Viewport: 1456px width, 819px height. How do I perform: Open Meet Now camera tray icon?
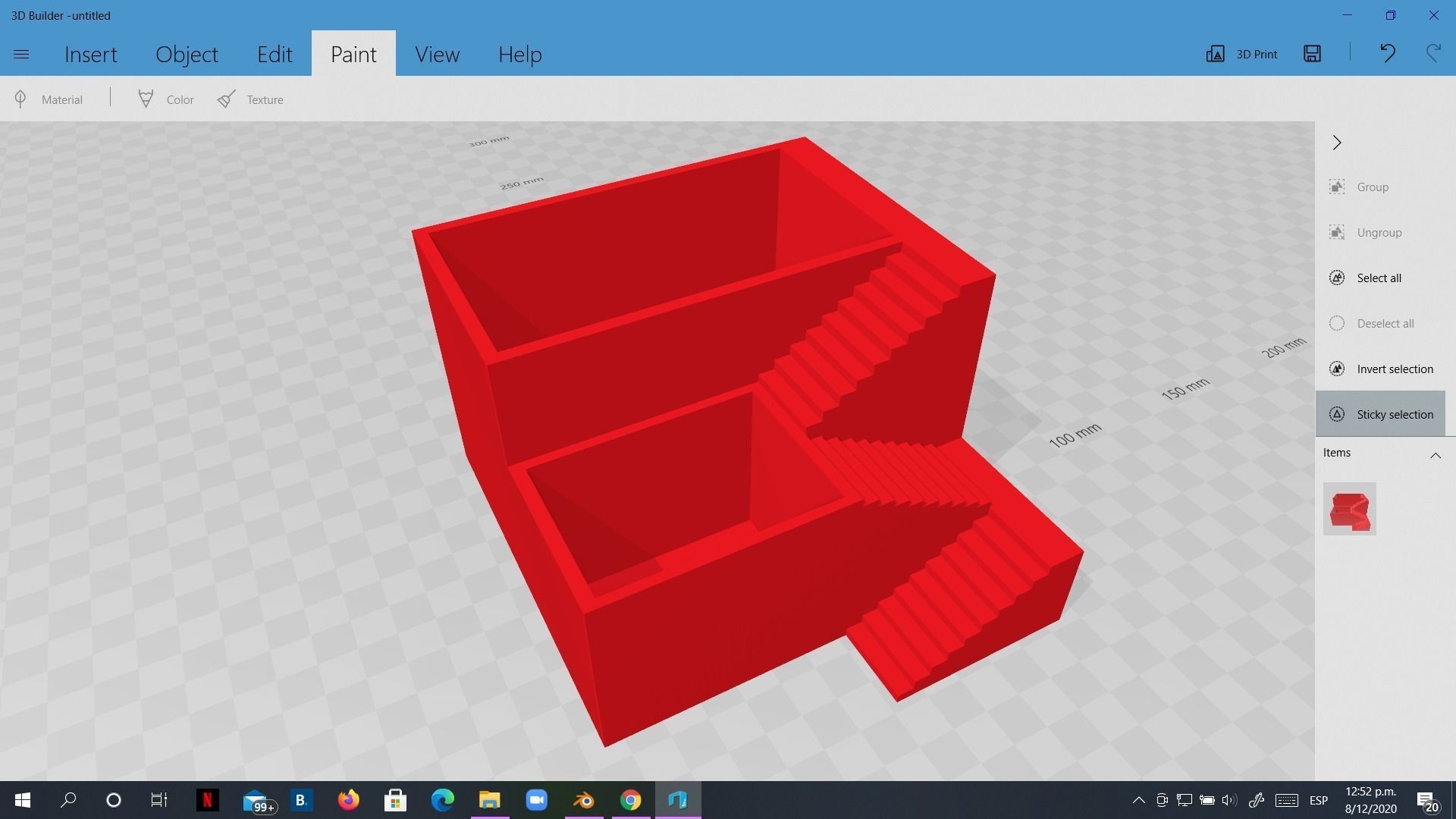click(x=1162, y=800)
